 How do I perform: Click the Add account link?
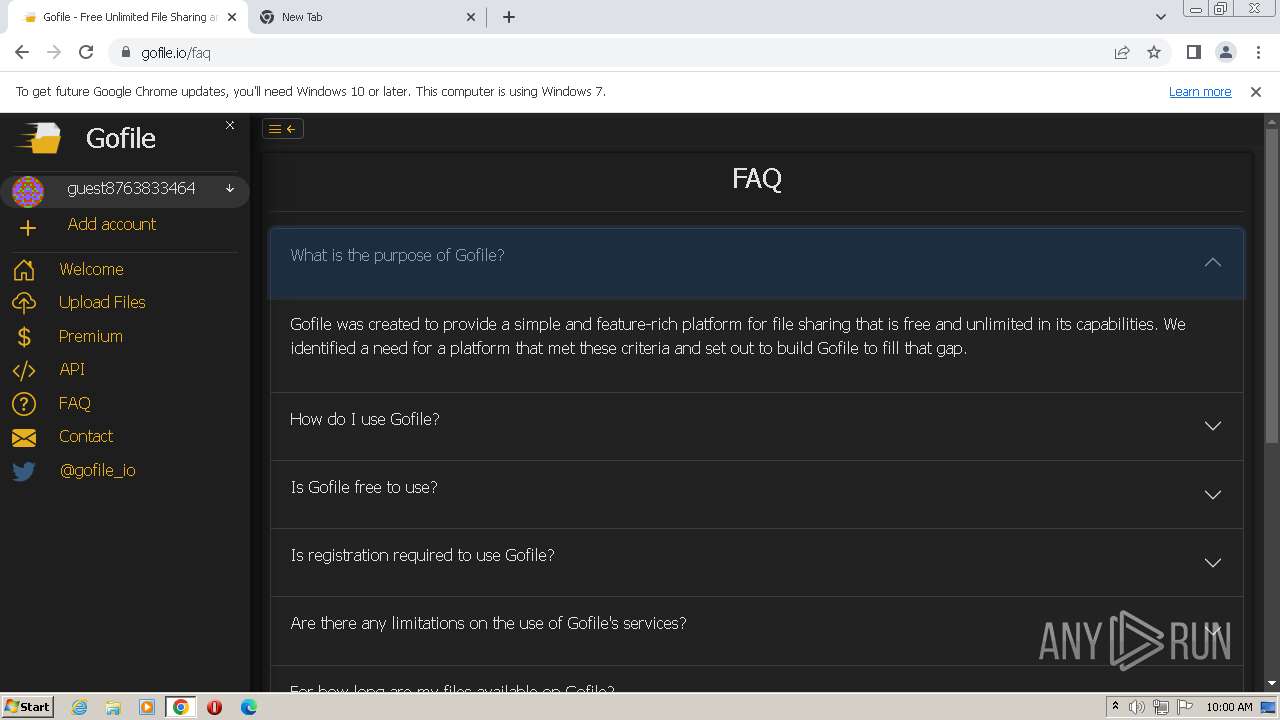[x=112, y=224]
